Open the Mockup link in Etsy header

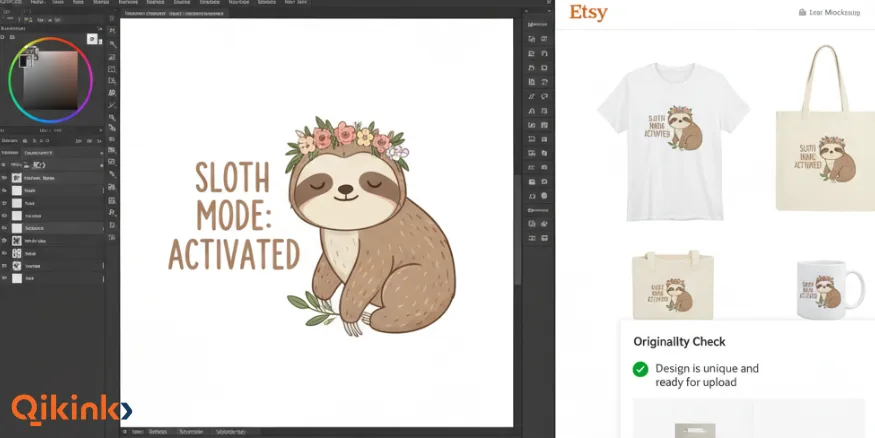point(830,12)
